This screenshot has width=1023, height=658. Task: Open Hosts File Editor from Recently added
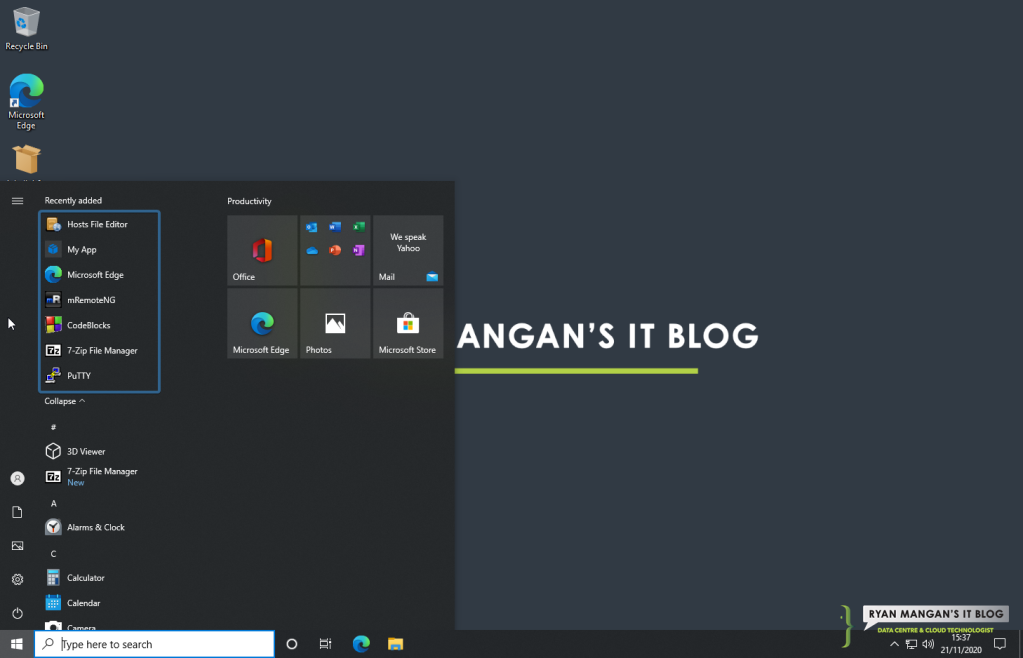pos(99,224)
